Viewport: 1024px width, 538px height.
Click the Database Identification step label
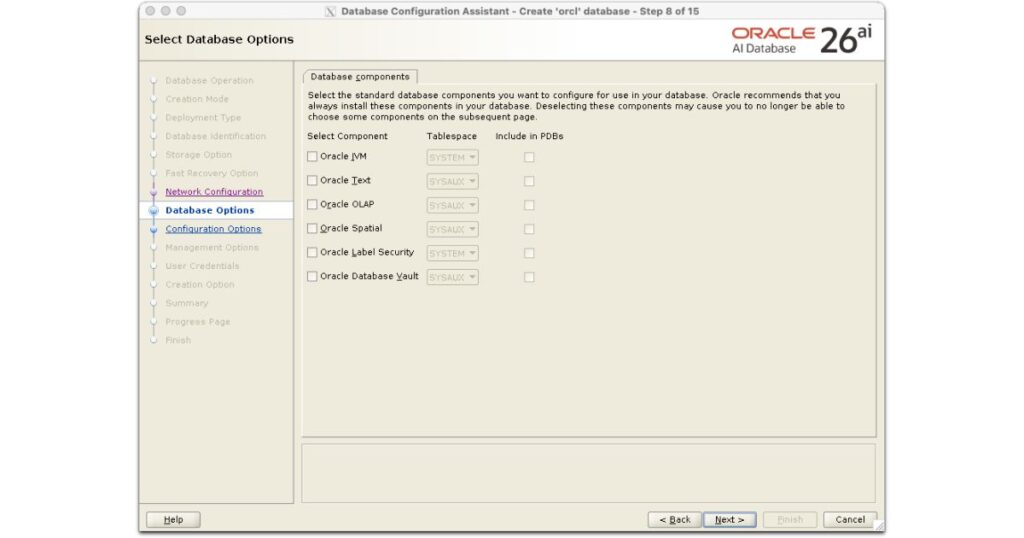click(x=216, y=136)
